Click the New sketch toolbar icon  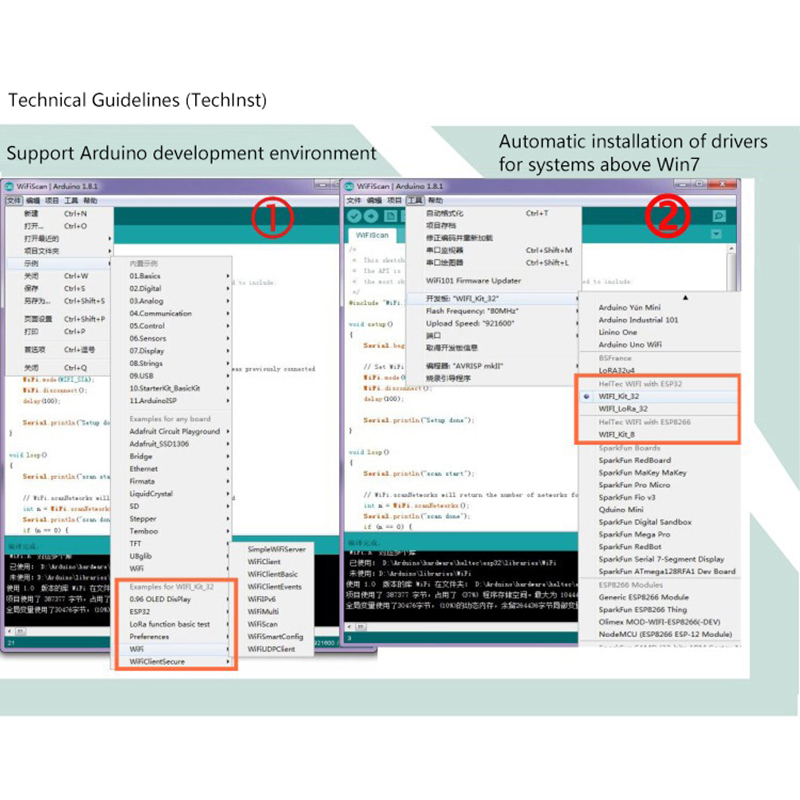(x=389, y=216)
